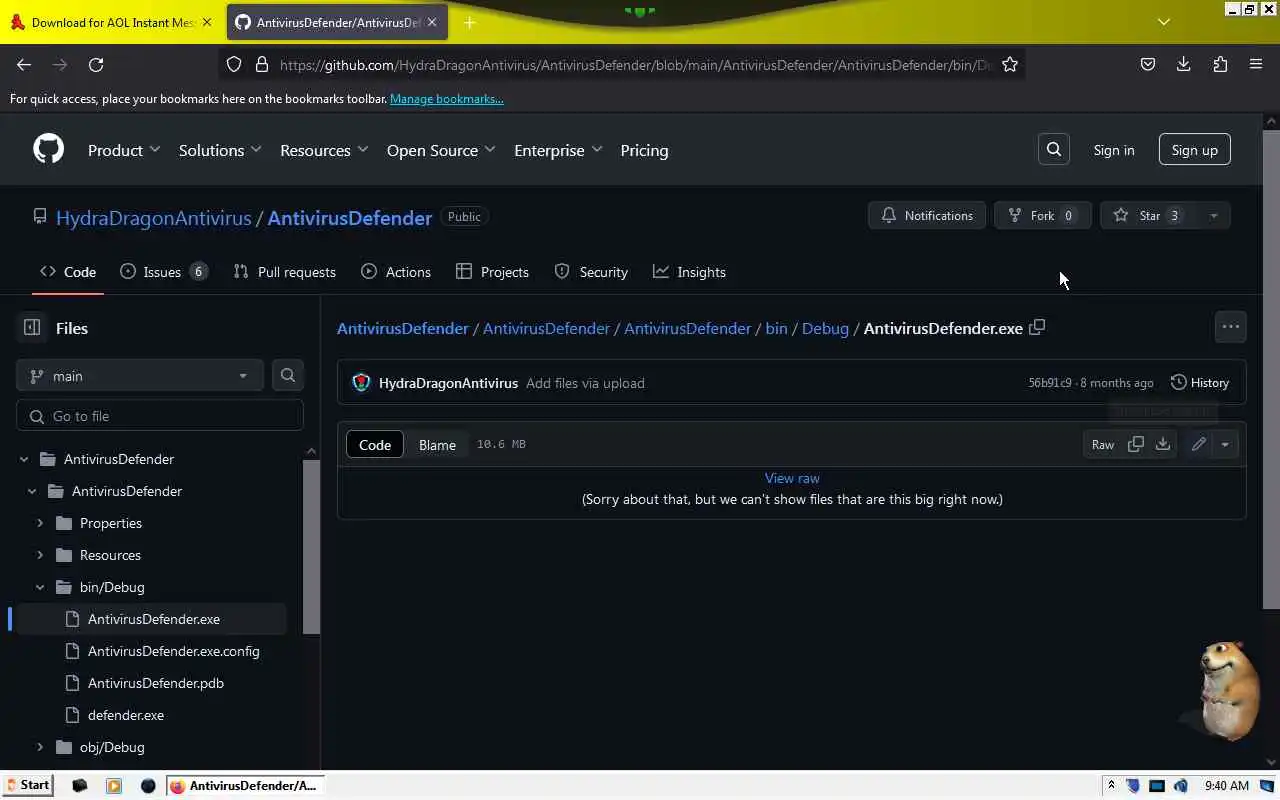The image size is (1280, 800).
Task: Click the HydraDragonAntivirus avatar icon in the commit row
Action: [x=361, y=383]
